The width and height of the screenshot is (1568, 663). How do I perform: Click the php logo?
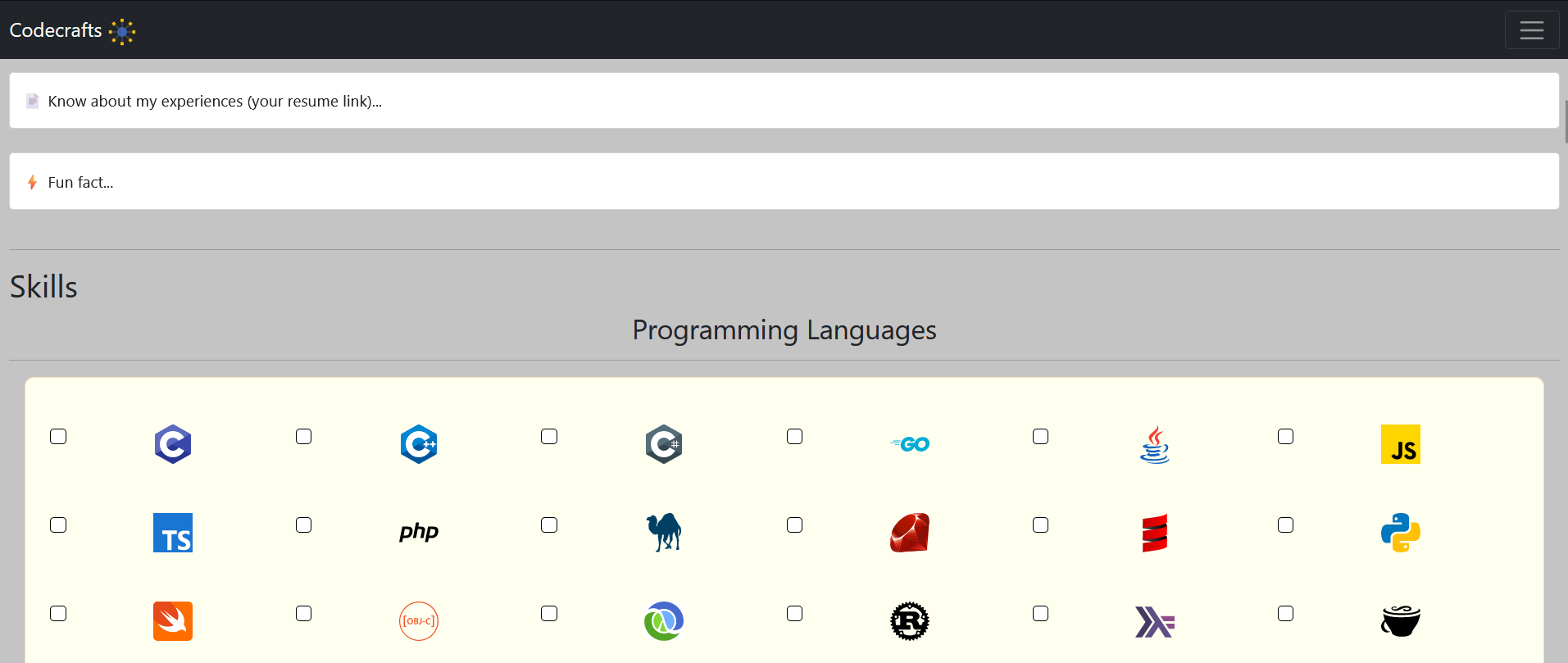coord(419,533)
